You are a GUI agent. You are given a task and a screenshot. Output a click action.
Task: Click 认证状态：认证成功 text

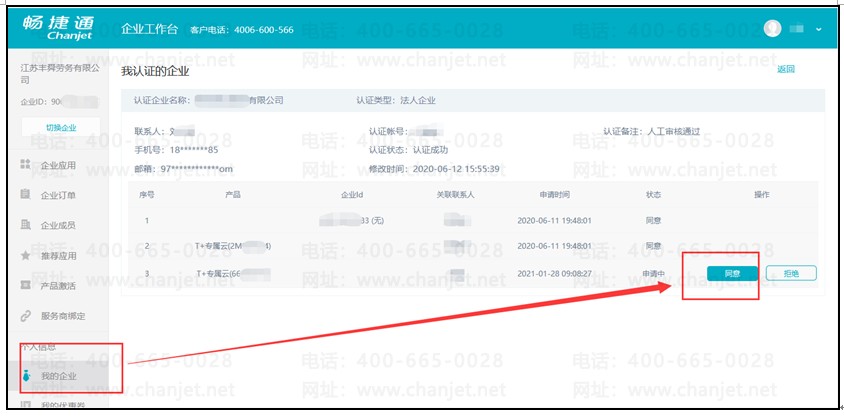[409, 150]
